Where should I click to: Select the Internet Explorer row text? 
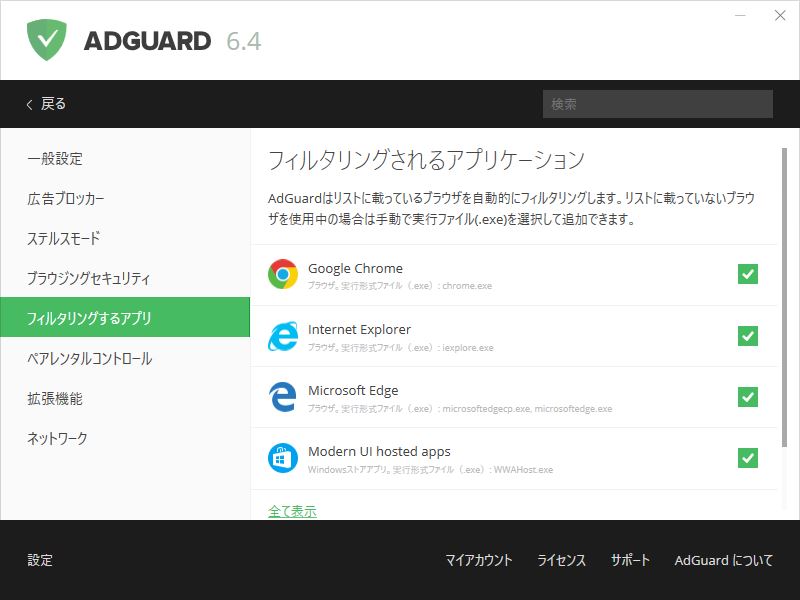coord(359,330)
